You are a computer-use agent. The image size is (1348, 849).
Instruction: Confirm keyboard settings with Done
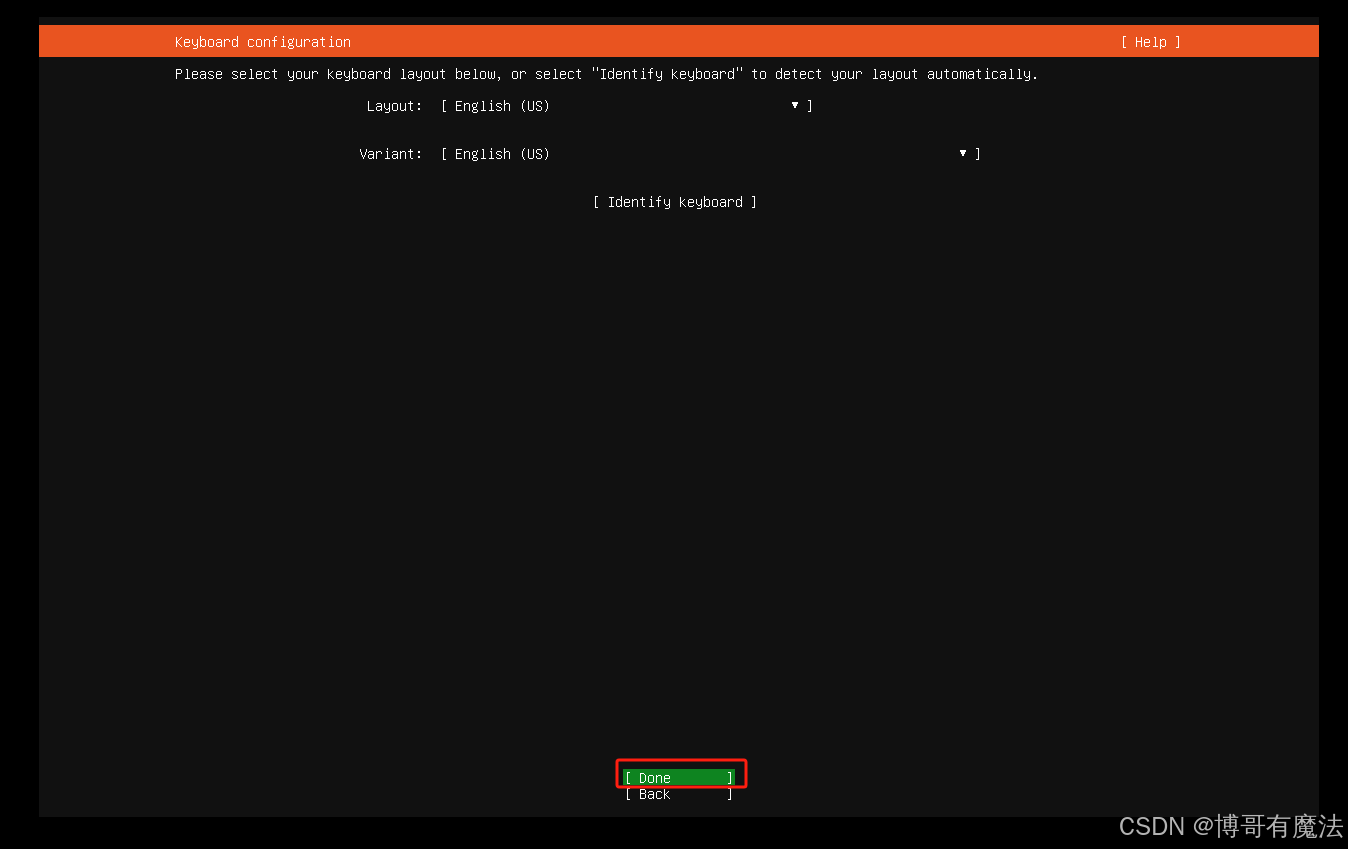pyautogui.click(x=680, y=777)
